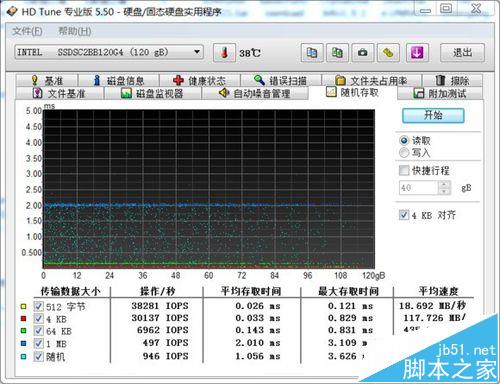The height and width of the screenshot is (384, 500).
Task: Save a screenshot with the camera icon
Action: pos(363,53)
